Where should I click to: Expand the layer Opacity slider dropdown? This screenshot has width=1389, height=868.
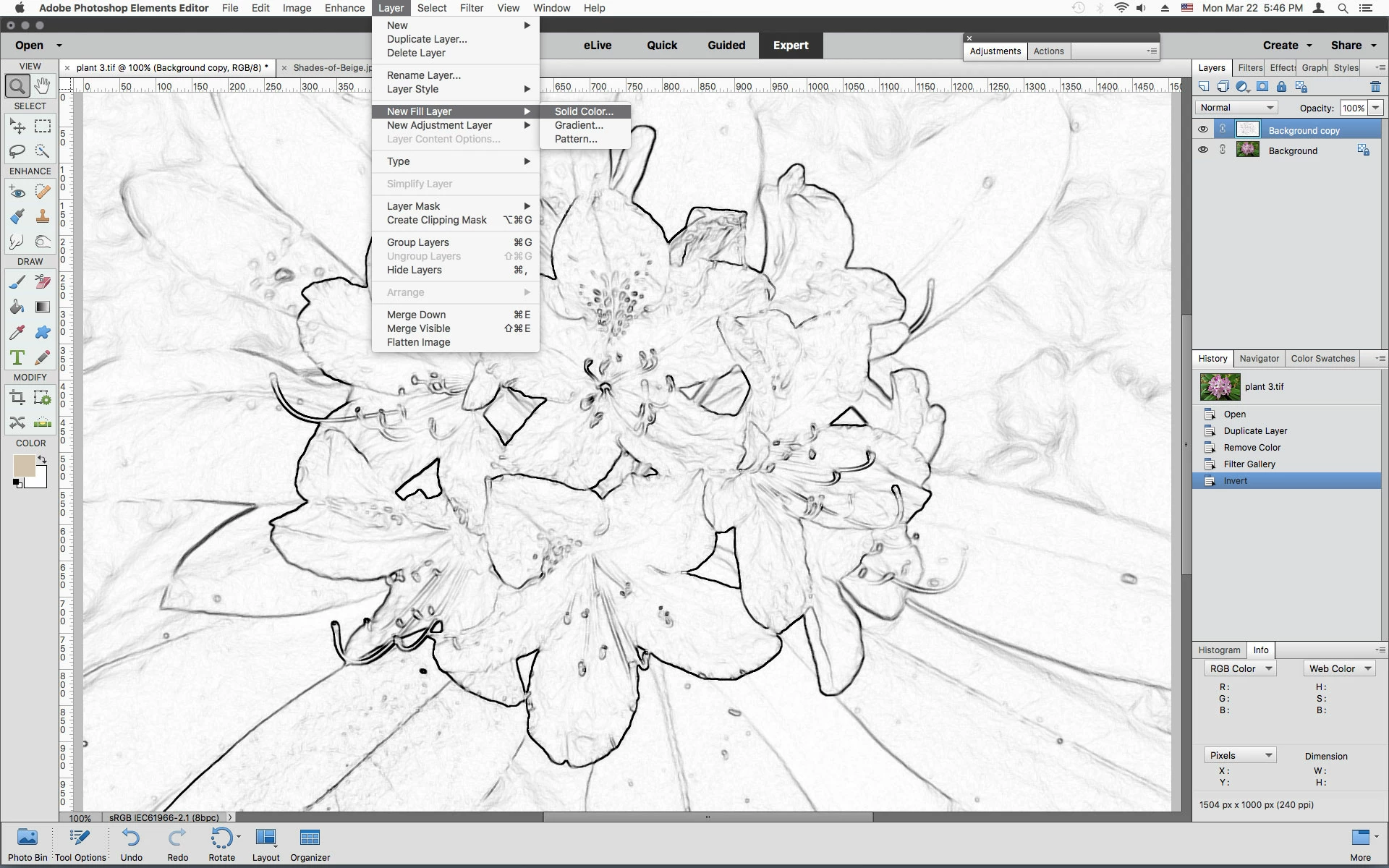1375,108
